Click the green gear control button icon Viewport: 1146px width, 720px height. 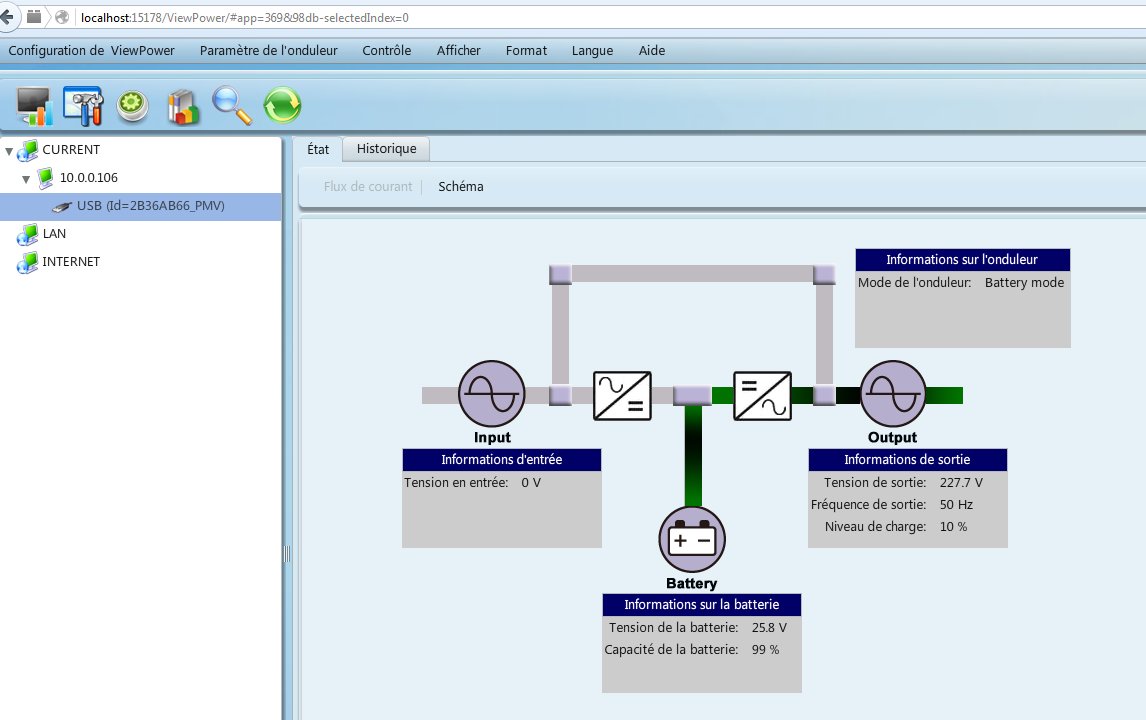[133, 105]
